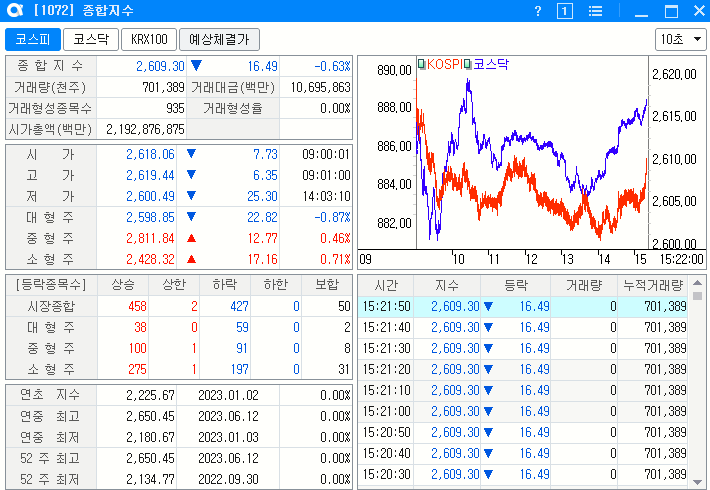
Task: Toggle KOSPI legend checkbox on chart
Action: tap(422, 64)
